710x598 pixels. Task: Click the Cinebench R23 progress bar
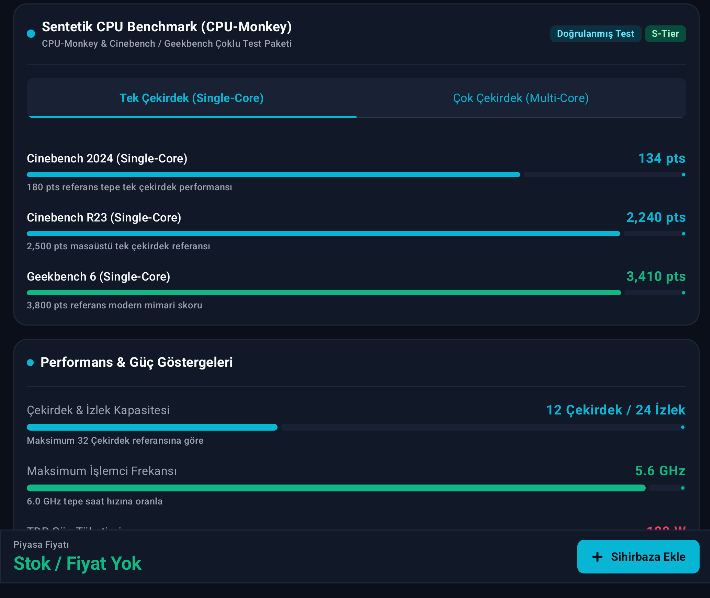click(356, 234)
